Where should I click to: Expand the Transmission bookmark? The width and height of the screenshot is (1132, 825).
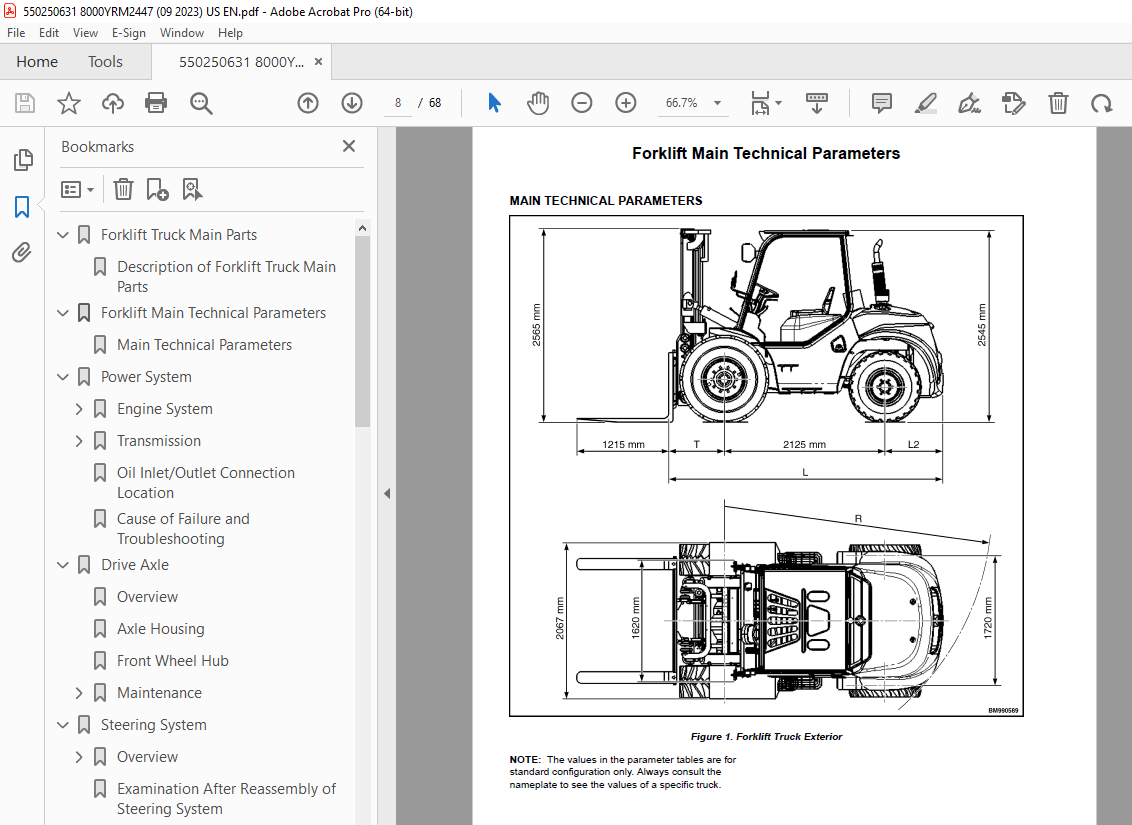(79, 440)
